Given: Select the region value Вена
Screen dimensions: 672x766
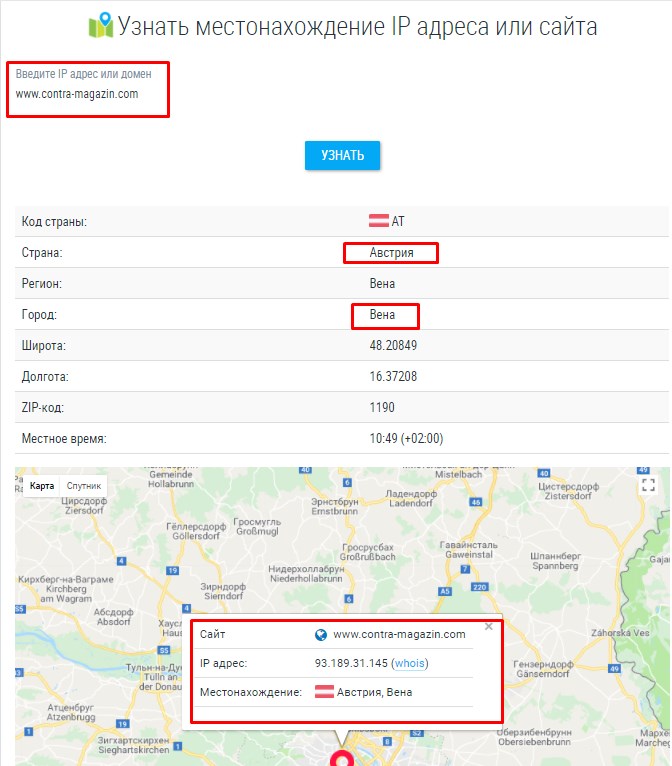Looking at the screenshot, I should click(382, 283).
